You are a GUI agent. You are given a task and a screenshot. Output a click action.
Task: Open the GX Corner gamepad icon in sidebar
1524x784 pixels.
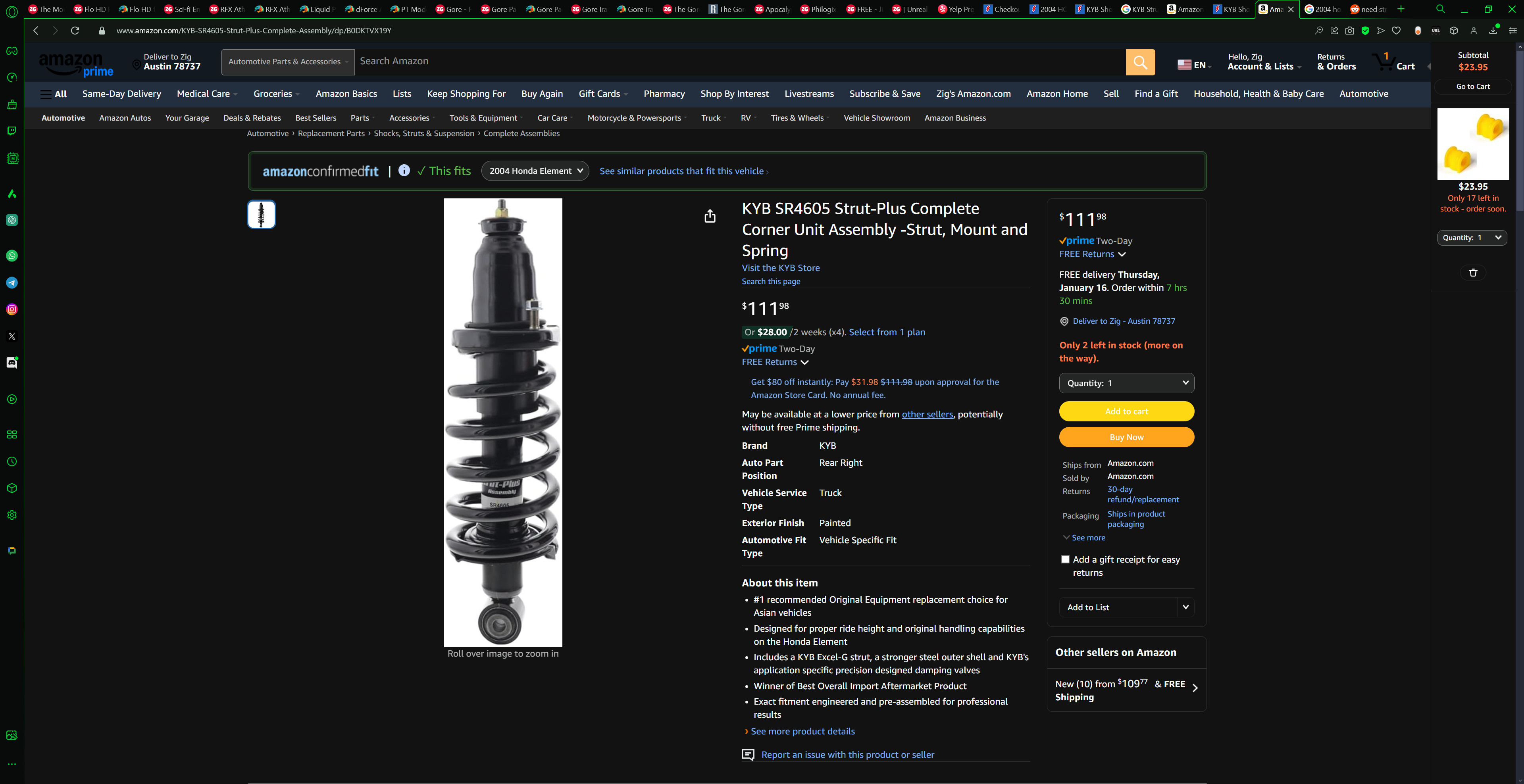(x=12, y=51)
